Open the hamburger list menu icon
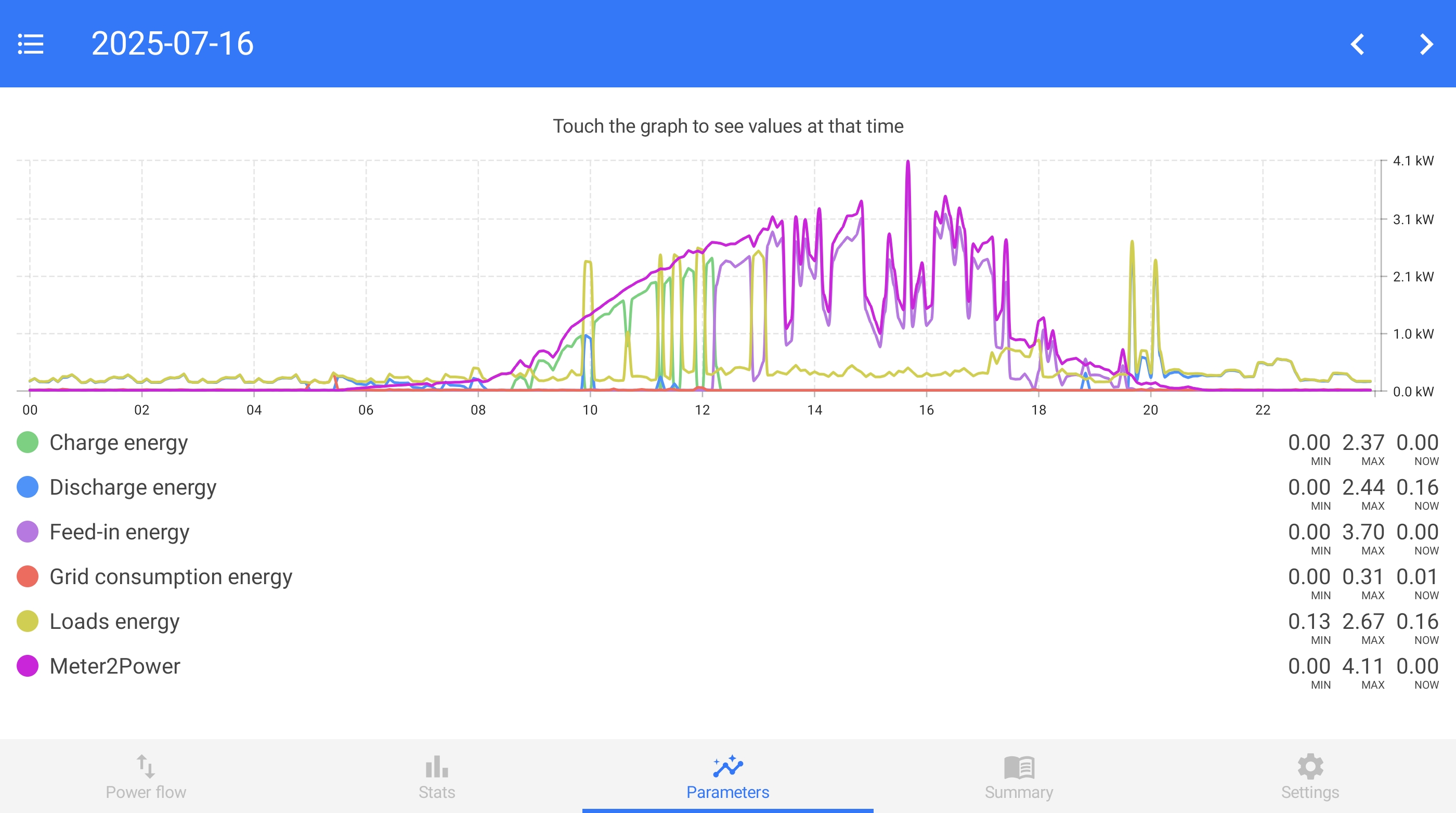The height and width of the screenshot is (813, 1456). click(x=31, y=44)
